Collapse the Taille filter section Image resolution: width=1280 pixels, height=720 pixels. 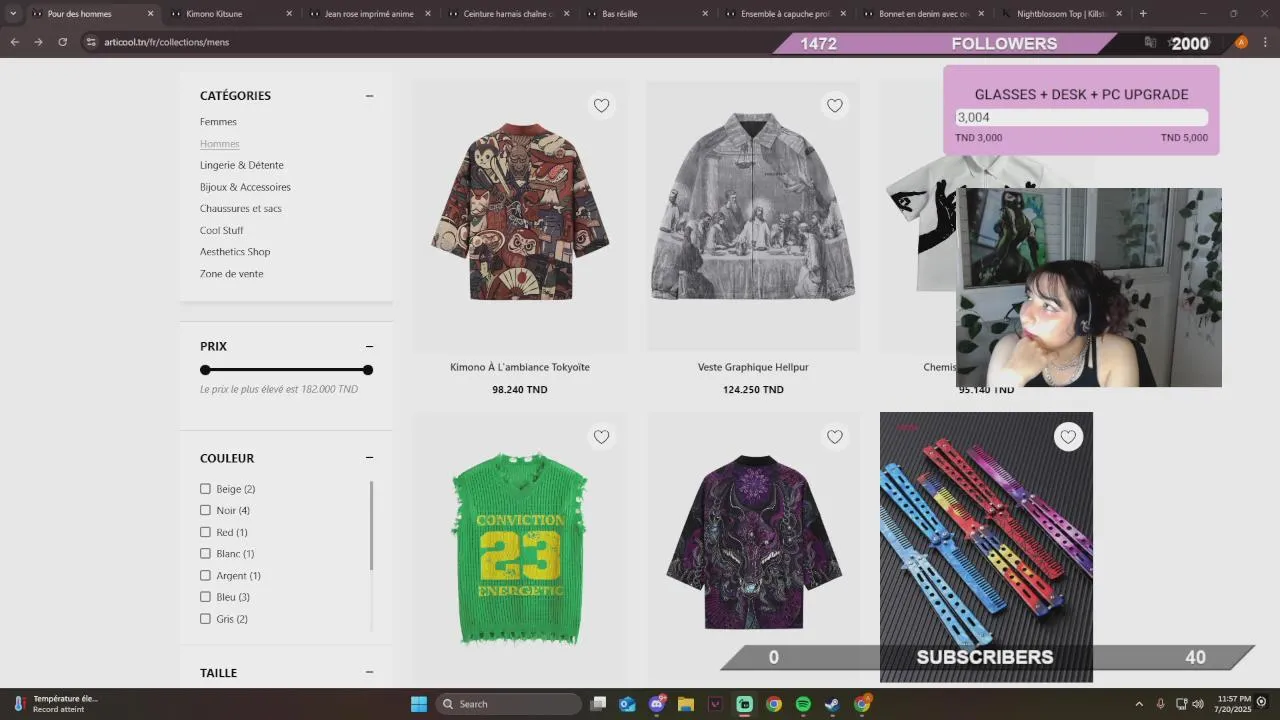coord(369,673)
